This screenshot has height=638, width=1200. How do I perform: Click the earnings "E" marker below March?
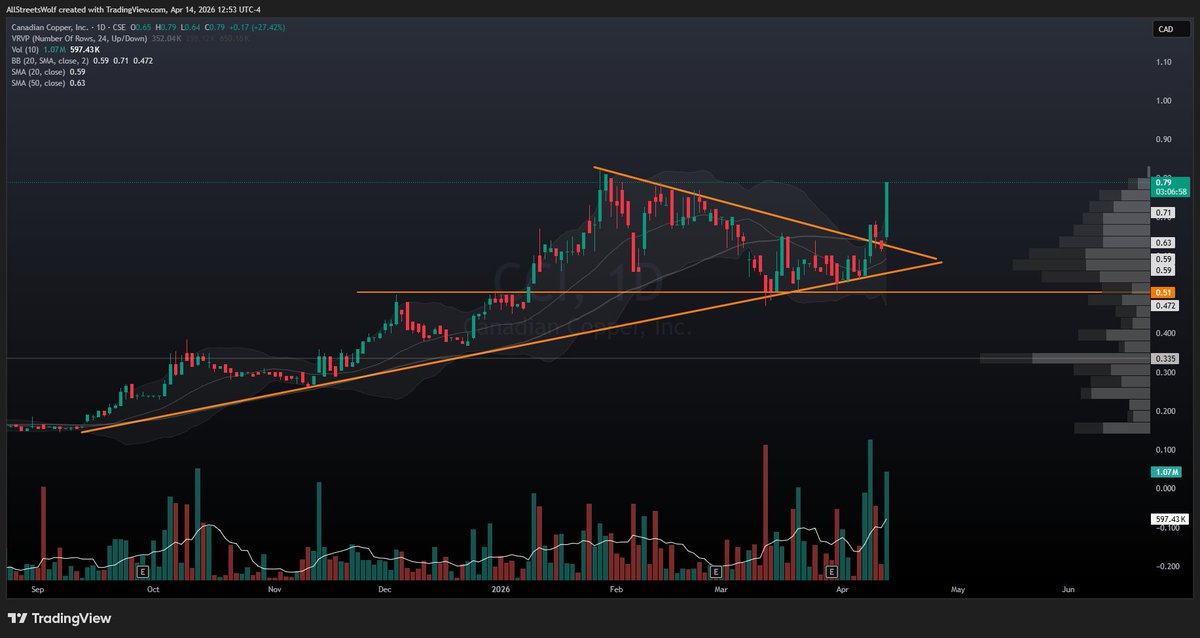[715, 573]
